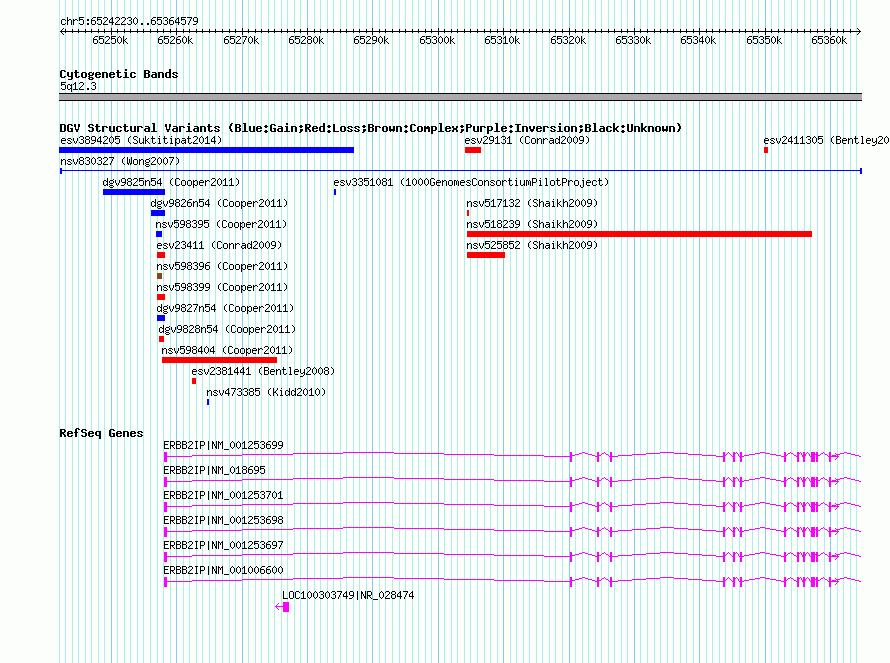Click the DGV Structural Variants track title
Viewport: 890px width, 663px height.
[x=371, y=128]
